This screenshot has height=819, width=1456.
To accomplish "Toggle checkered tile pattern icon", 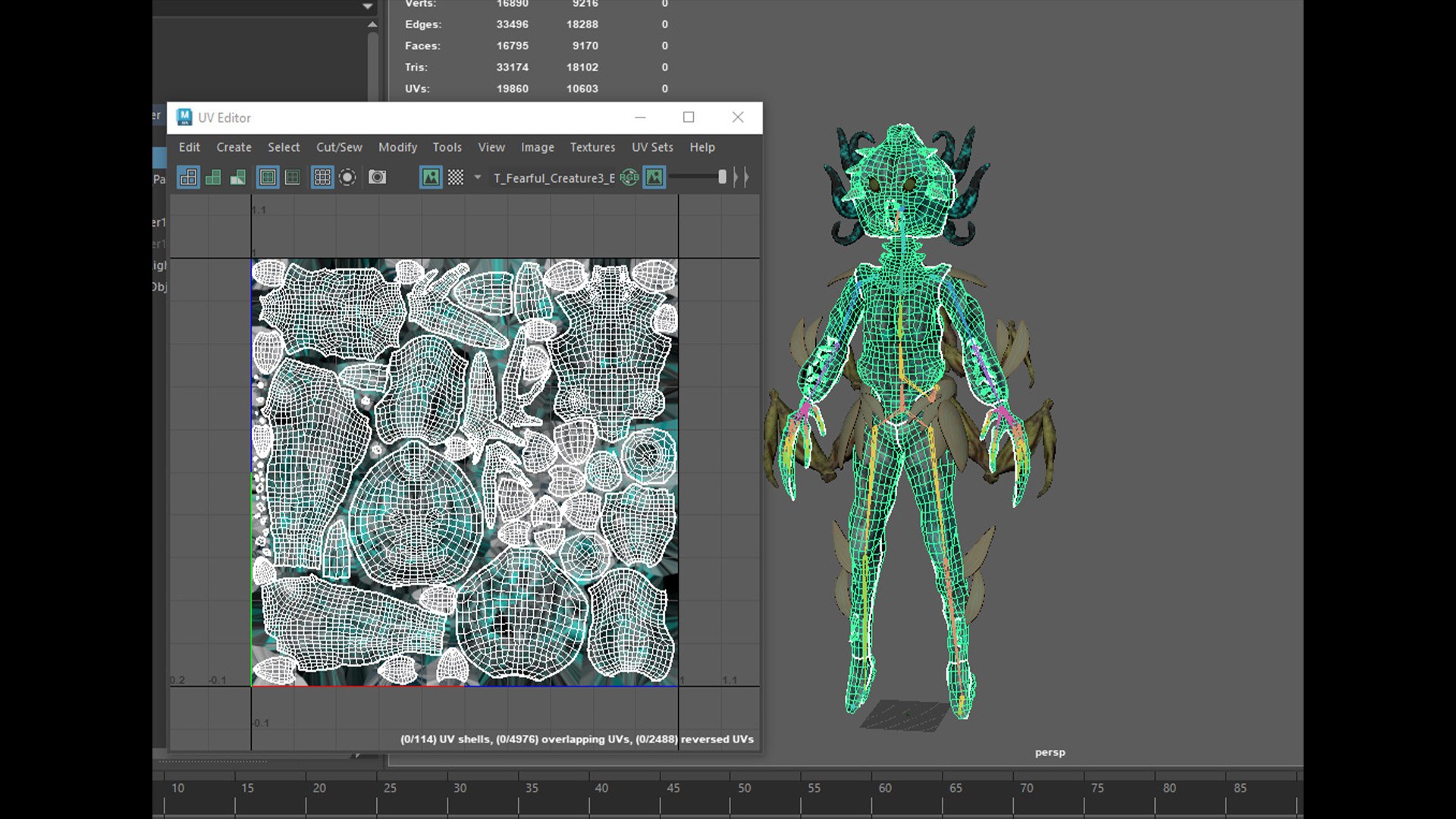I will tap(456, 177).
